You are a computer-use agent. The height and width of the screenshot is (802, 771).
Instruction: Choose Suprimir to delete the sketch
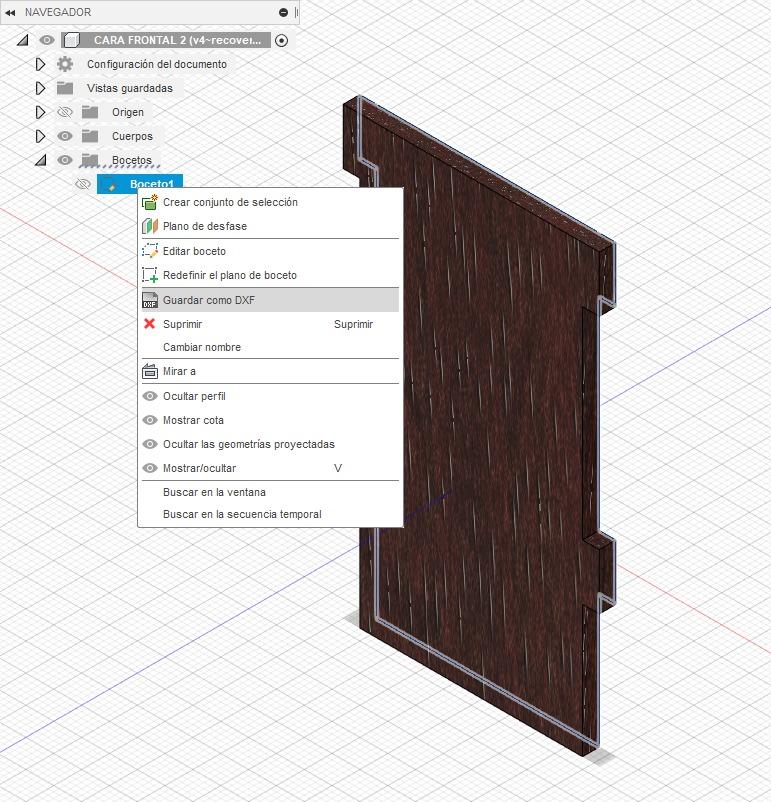270,324
